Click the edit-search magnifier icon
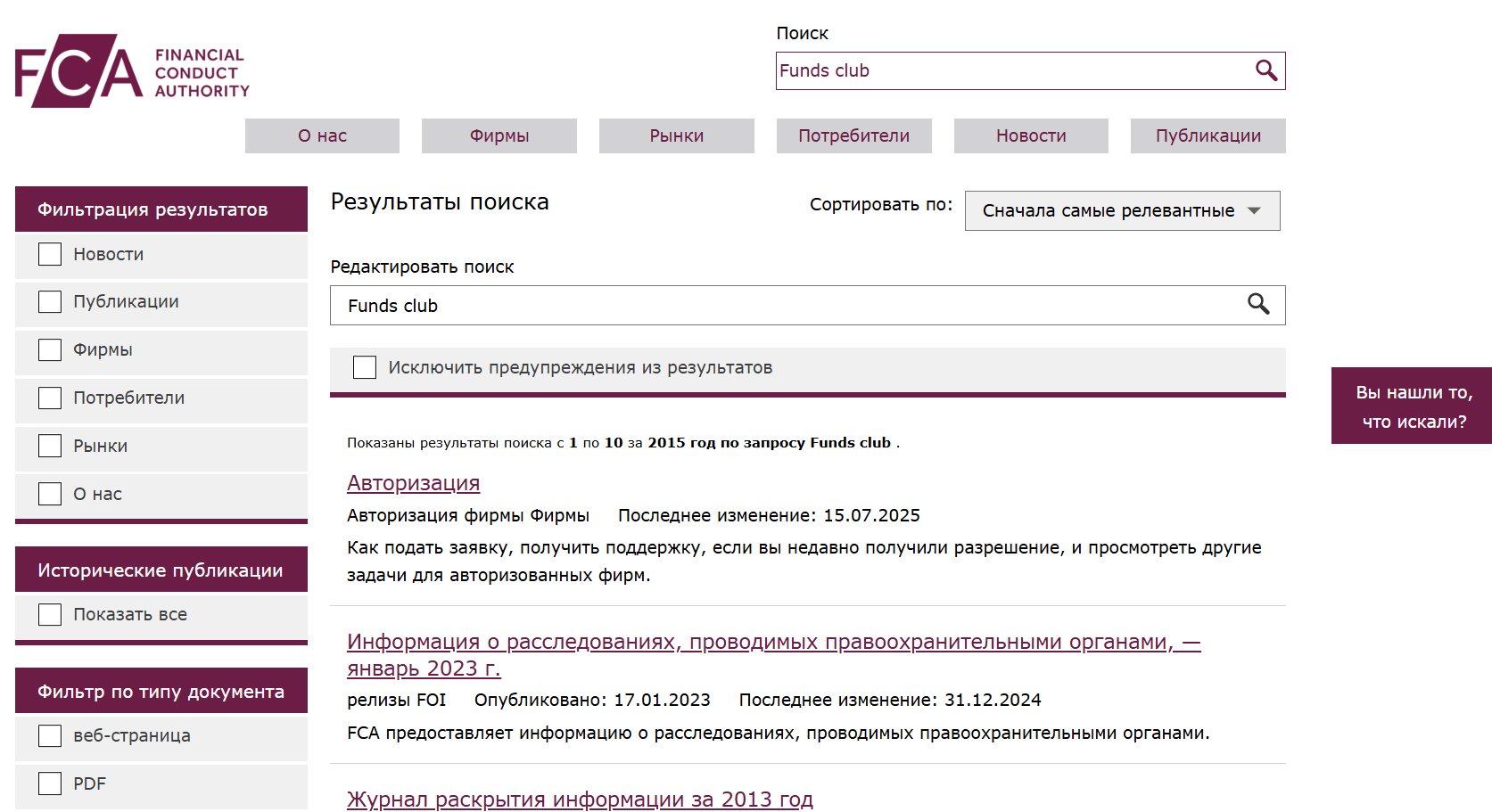 (x=1257, y=305)
